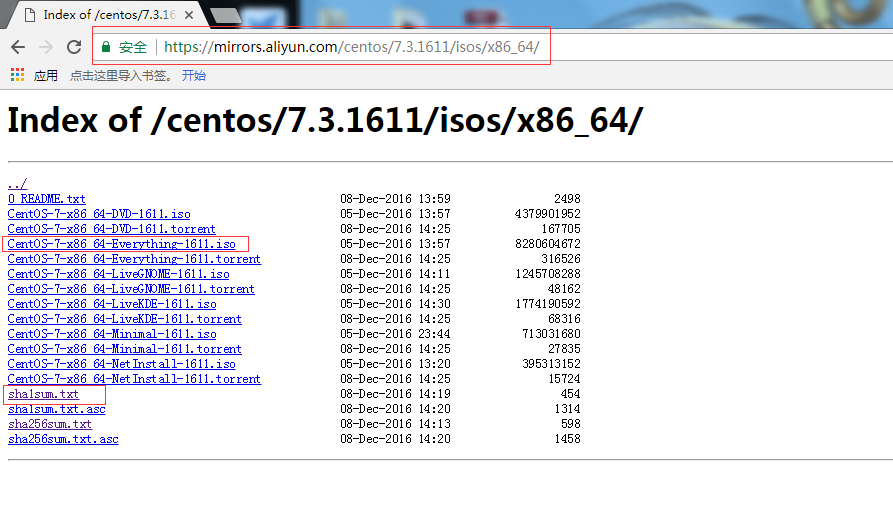Click the date '05-Dec-2016 23:44'
Image resolution: width=893 pixels, height=532 pixels.
[x=395, y=334]
